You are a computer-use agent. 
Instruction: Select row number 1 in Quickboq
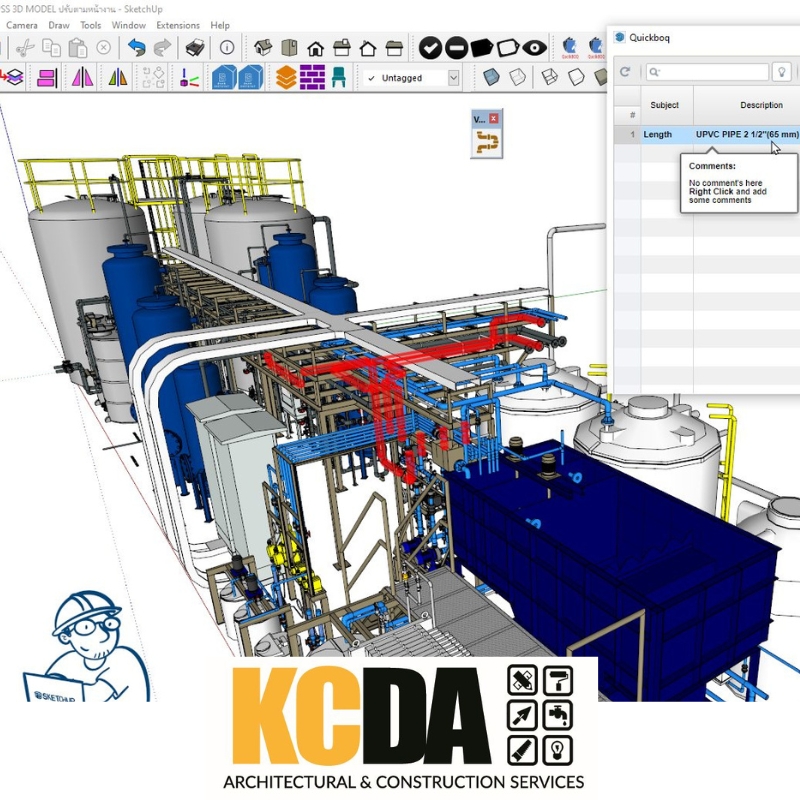tap(628, 134)
